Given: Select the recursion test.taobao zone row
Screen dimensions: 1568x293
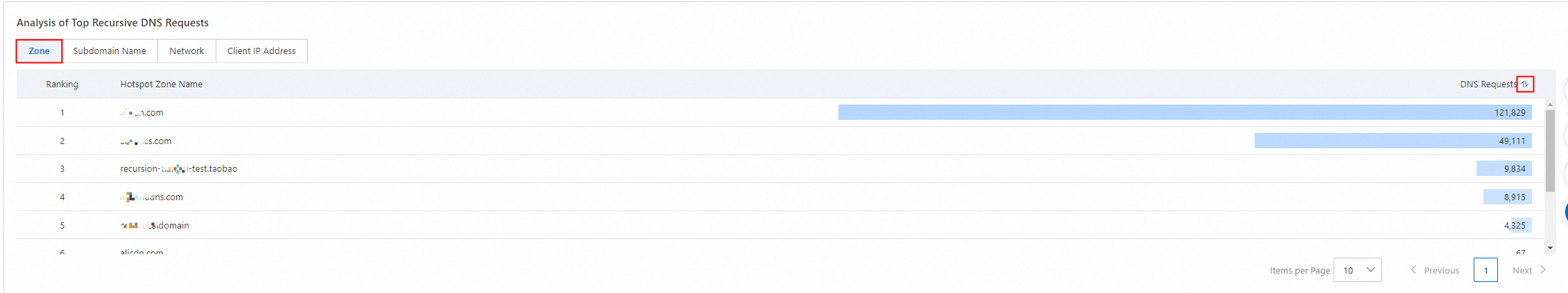Looking at the screenshot, I should 179,169.
